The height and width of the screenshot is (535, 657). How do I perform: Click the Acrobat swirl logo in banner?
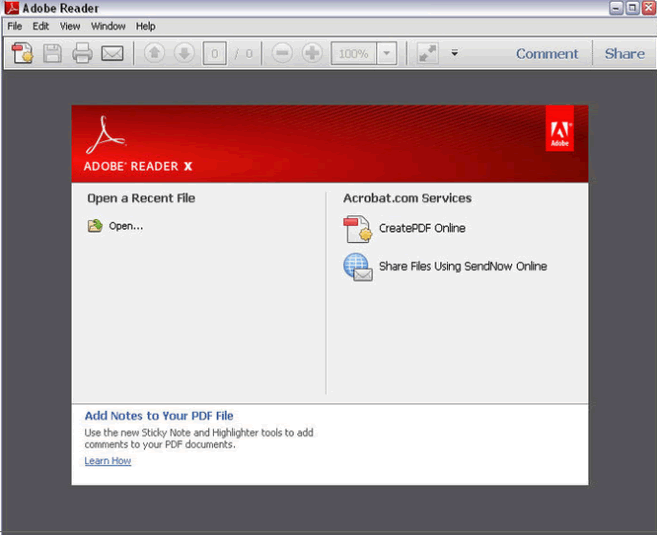[105, 135]
